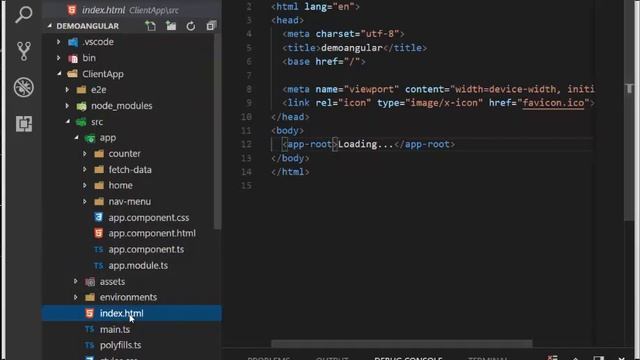640x360 pixels.
Task: Open the Search view in activity bar
Action: (x=23, y=15)
